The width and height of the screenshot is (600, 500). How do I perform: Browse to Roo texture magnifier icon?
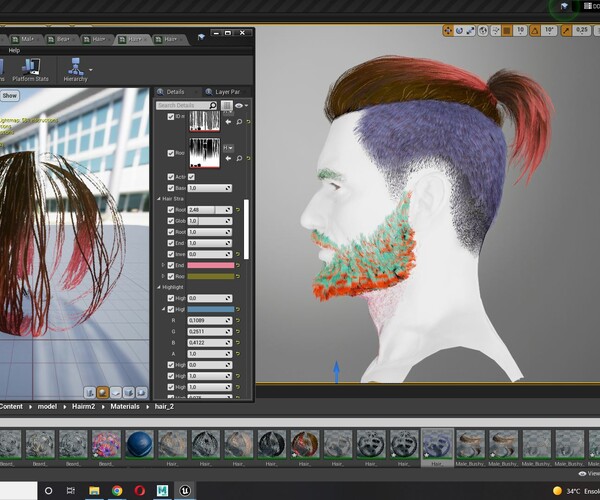click(239, 158)
